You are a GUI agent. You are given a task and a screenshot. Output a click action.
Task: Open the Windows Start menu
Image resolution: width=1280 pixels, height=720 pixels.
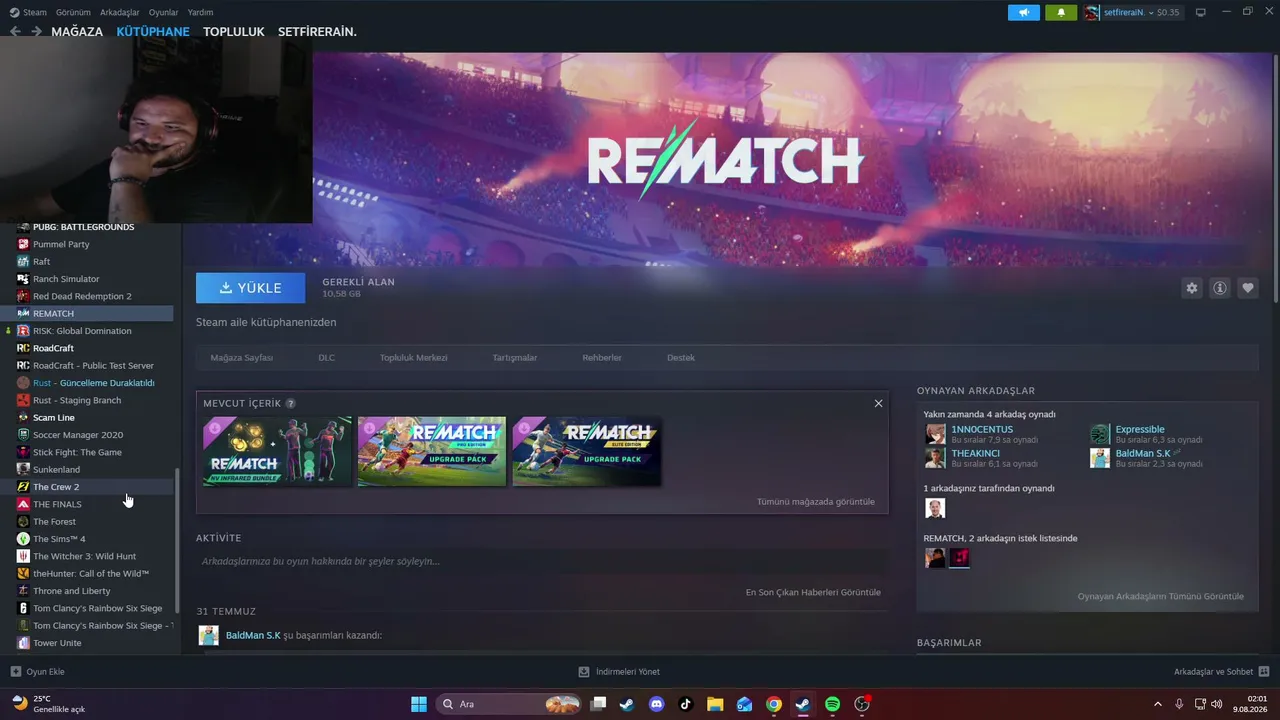(419, 704)
